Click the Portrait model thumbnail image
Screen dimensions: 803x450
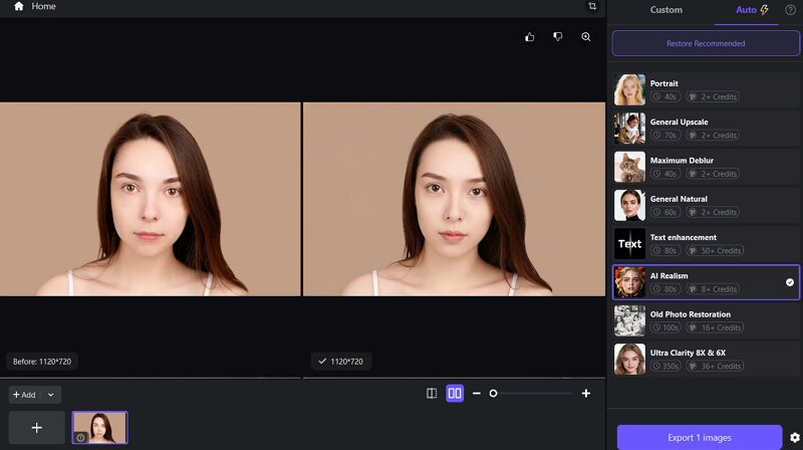(x=629, y=90)
